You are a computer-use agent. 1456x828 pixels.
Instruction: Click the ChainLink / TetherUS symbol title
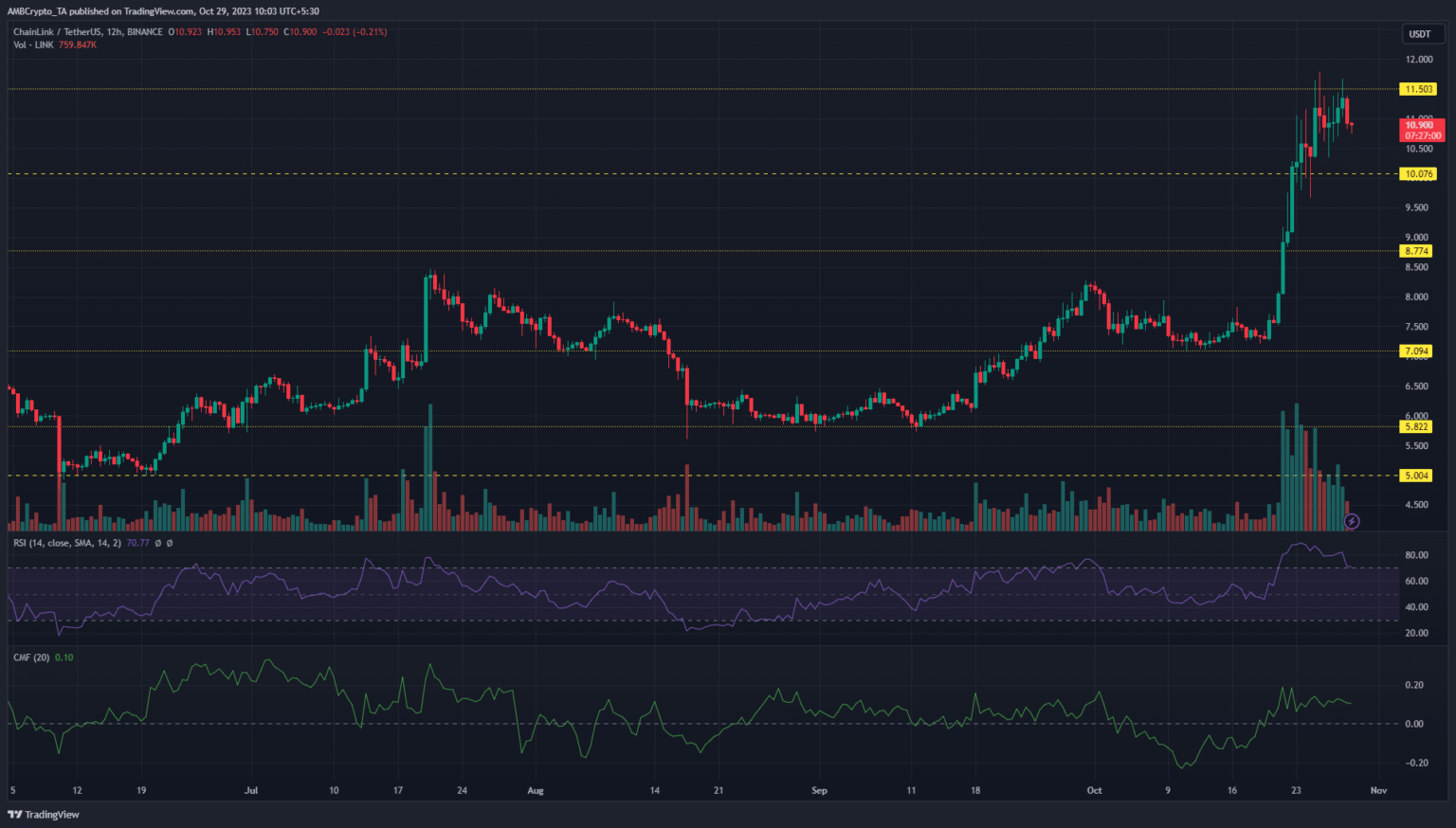[x=59, y=32]
